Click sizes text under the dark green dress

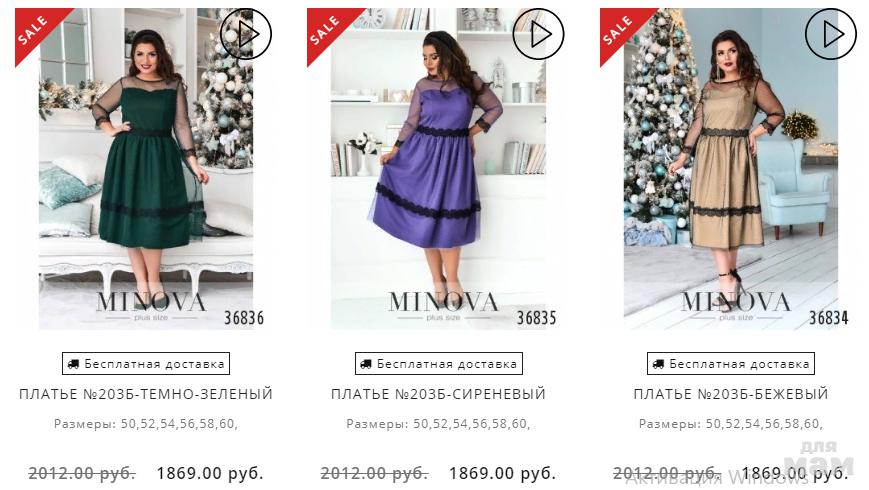coord(146,424)
